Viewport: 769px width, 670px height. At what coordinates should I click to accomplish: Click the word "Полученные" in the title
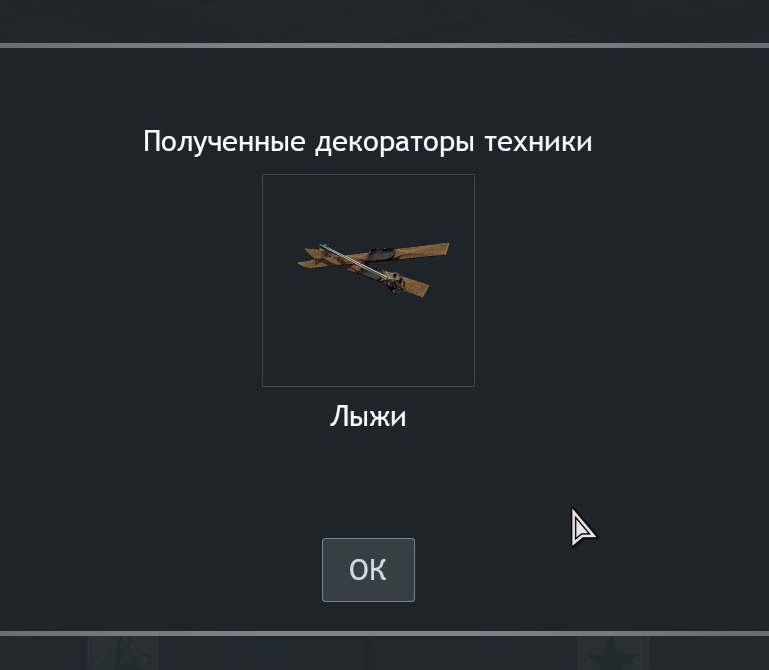point(224,142)
